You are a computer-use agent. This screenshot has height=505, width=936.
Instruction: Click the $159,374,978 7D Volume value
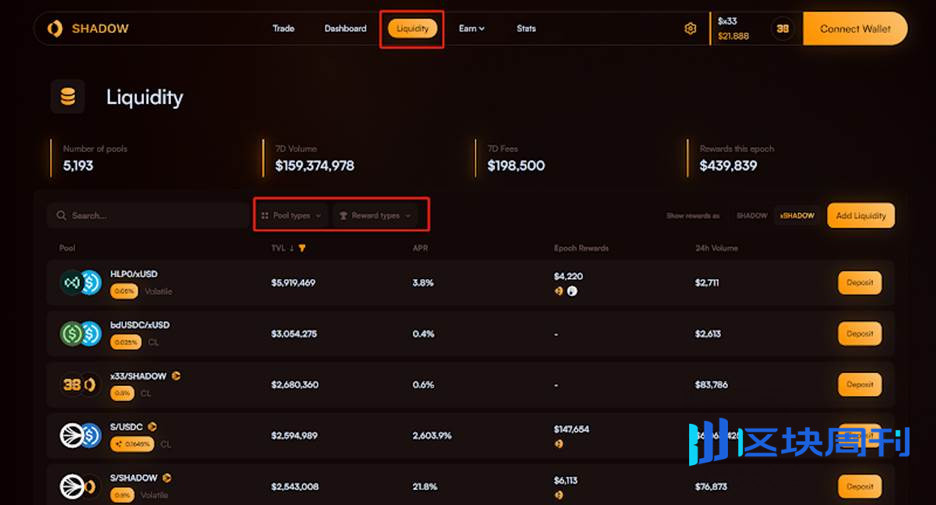pos(315,166)
